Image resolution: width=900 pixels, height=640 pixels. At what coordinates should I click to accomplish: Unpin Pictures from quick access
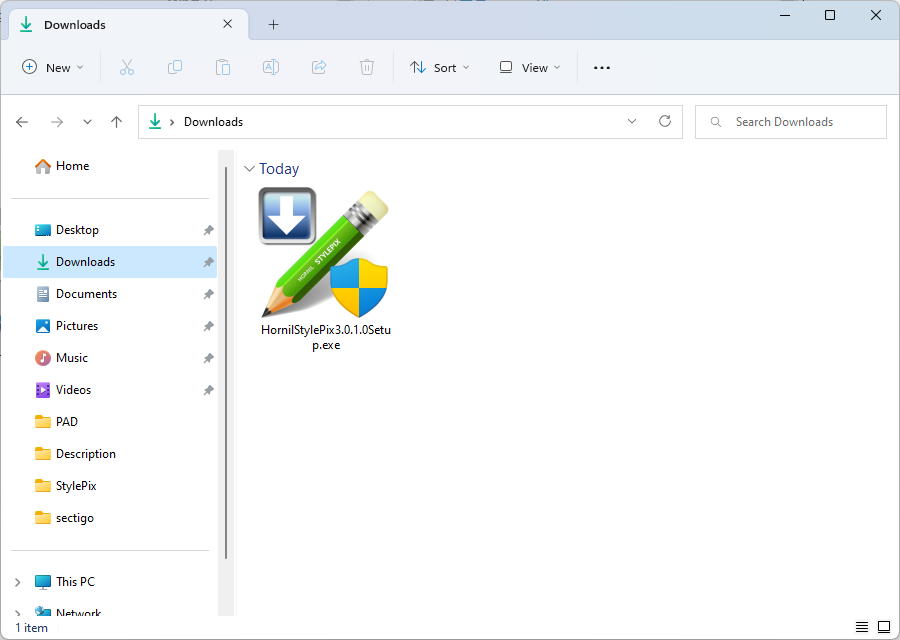(208, 326)
